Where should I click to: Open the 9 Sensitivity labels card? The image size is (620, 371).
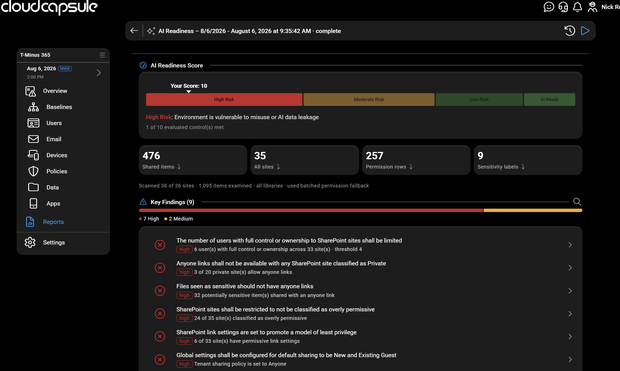[x=528, y=160]
